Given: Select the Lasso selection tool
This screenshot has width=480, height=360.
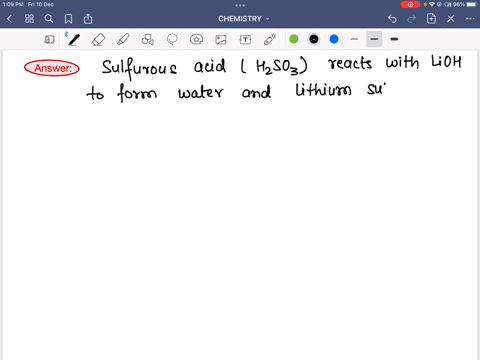Looking at the screenshot, I should (172, 40).
